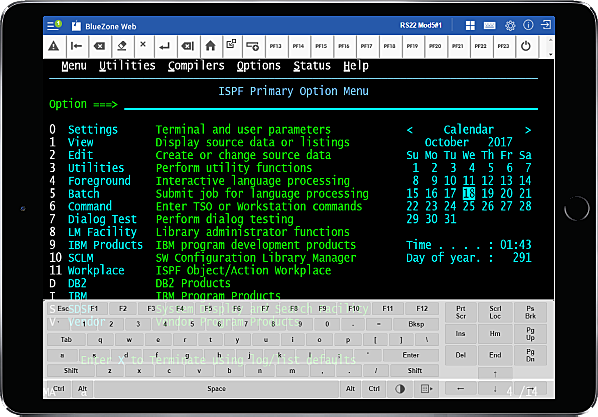Screen dimensions: 598x417
Task: Click the sign-out exit icon
Action: click(x=546, y=25)
